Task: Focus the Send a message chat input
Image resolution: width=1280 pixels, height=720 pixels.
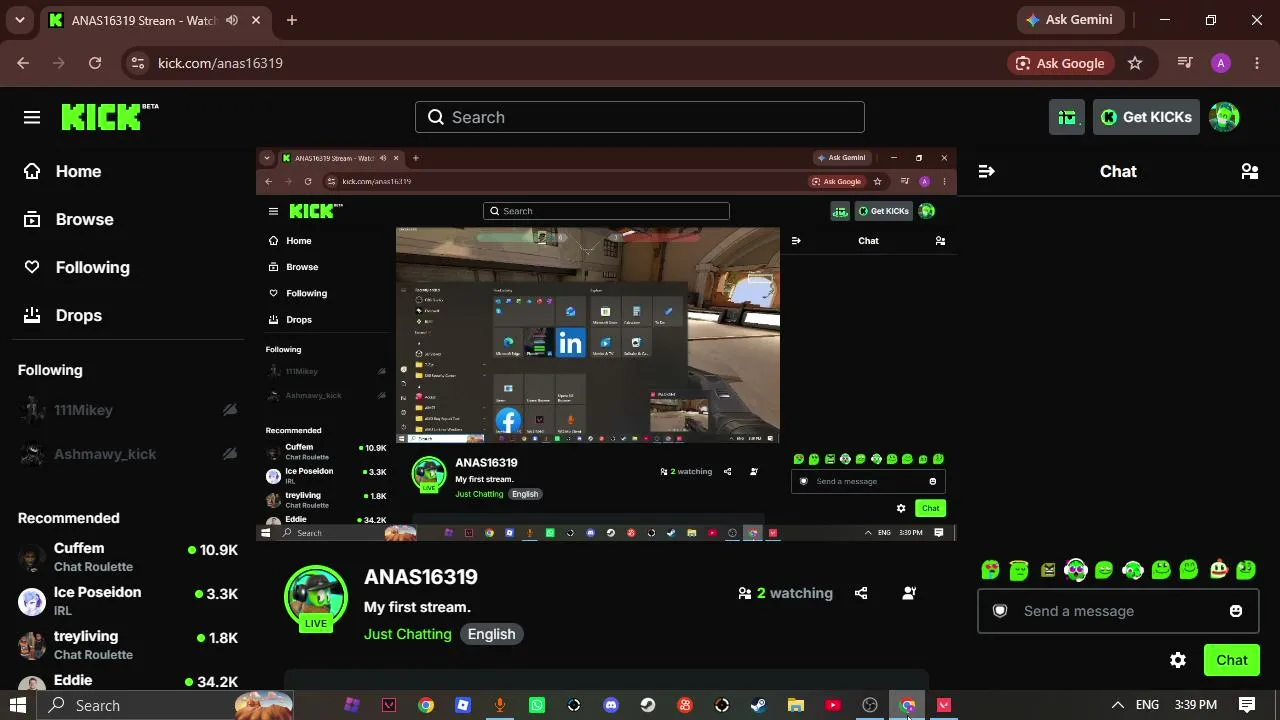Action: coord(1118,611)
